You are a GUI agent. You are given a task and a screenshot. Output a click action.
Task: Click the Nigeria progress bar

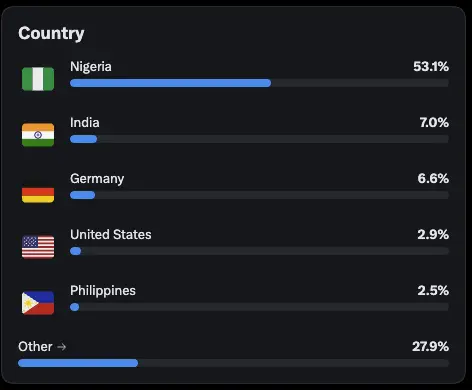[259, 83]
